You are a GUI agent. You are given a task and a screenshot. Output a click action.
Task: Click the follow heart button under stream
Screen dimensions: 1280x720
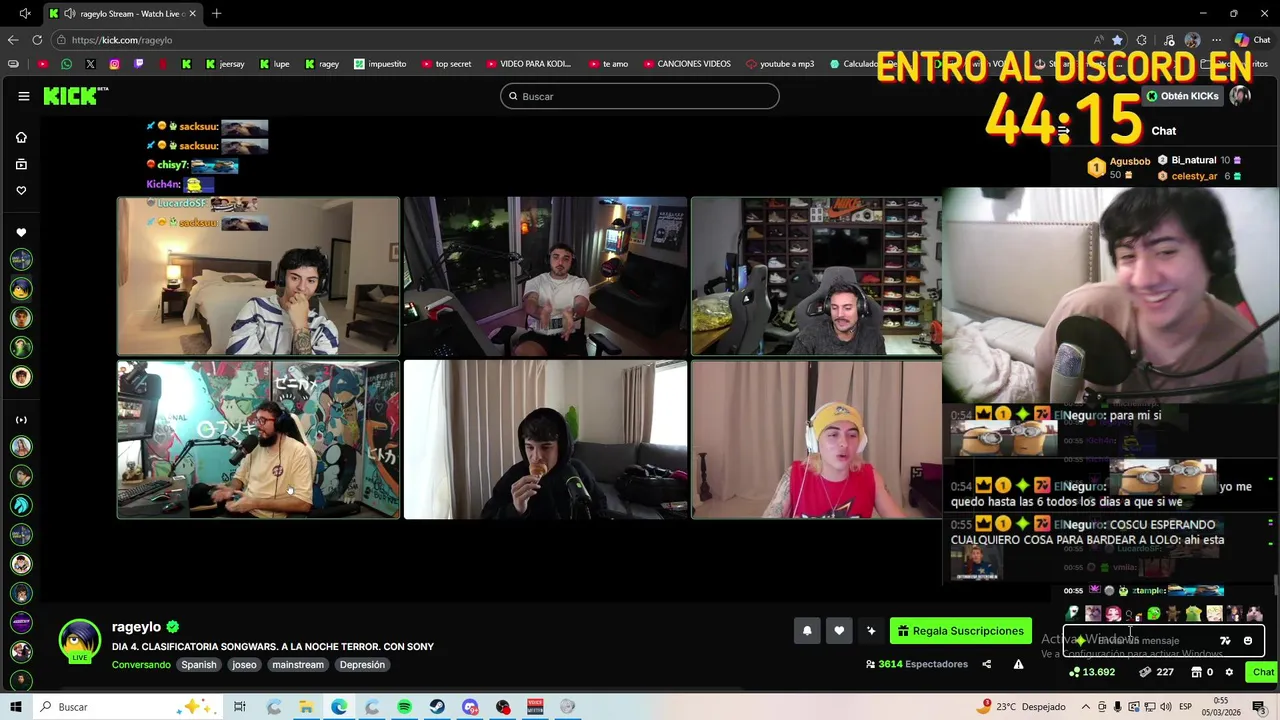tap(839, 631)
